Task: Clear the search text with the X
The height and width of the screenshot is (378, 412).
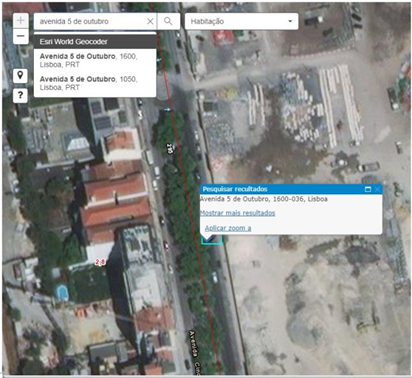Action: (x=150, y=21)
